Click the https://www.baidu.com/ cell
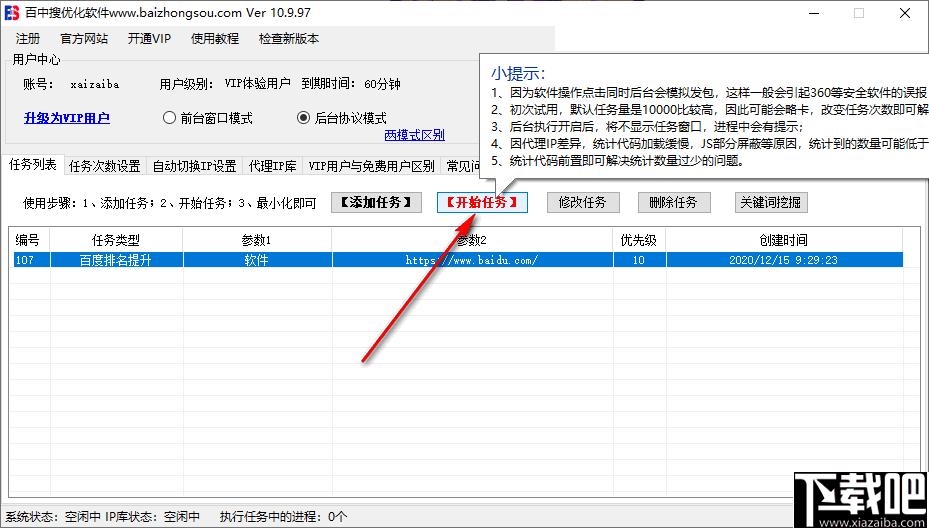 [x=472, y=260]
